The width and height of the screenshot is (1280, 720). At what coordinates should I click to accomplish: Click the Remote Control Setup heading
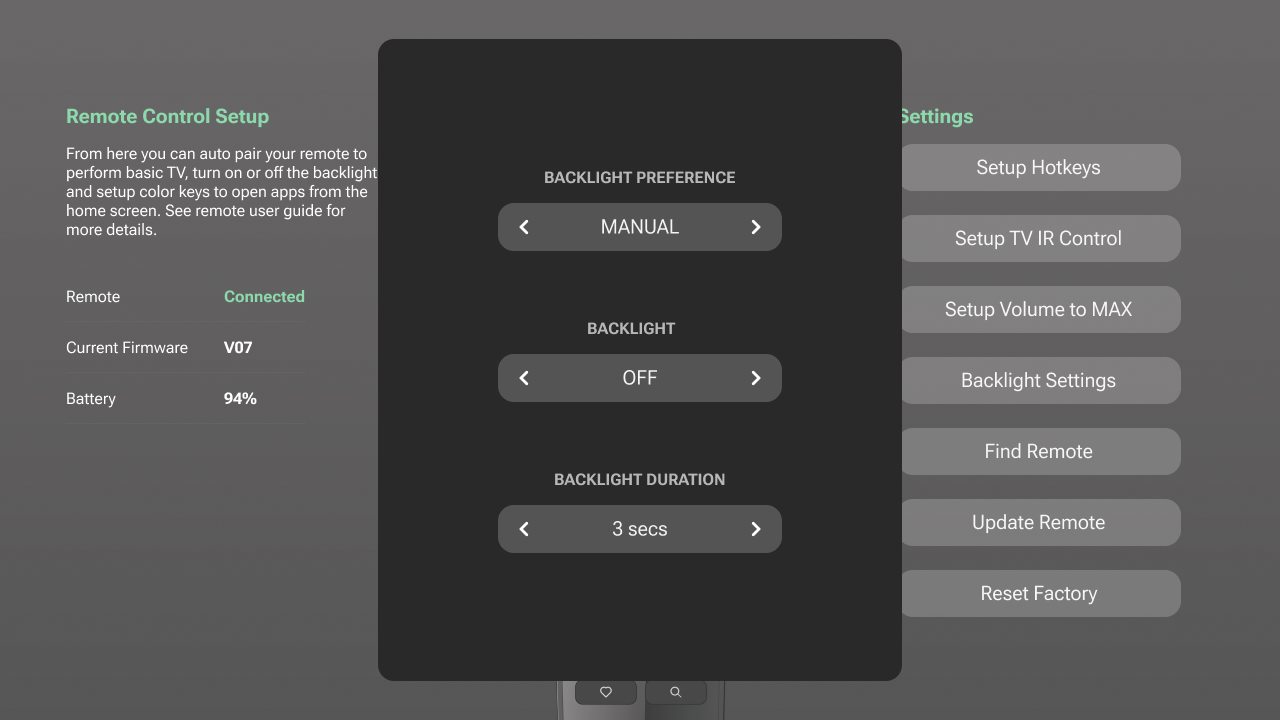167,116
